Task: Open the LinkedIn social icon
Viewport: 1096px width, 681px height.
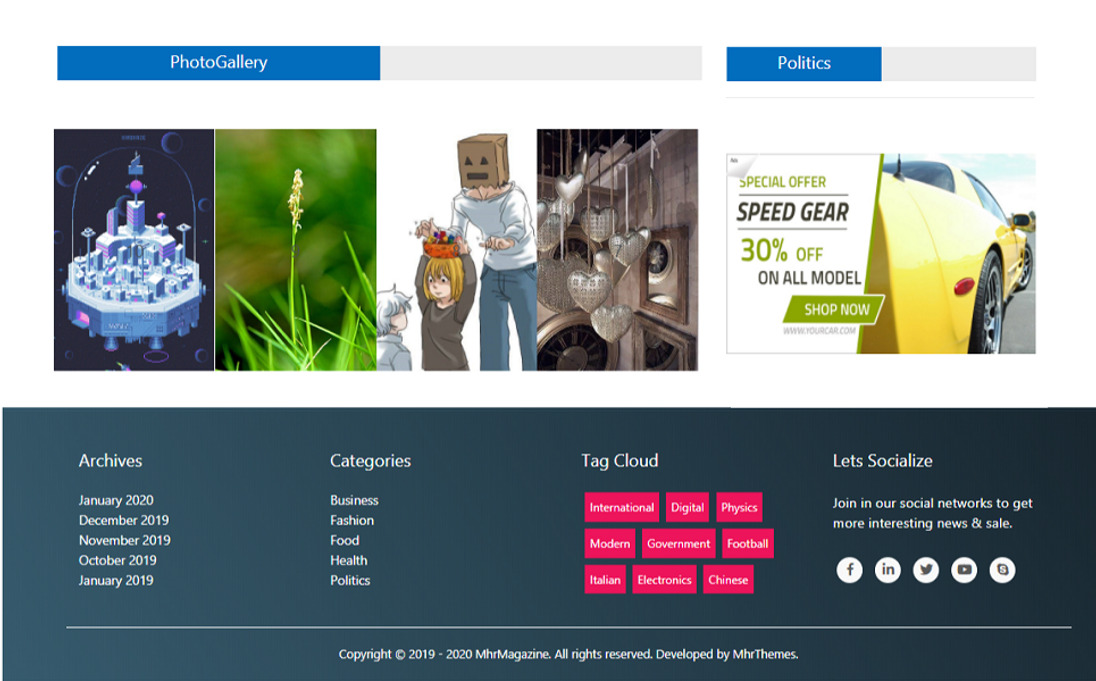Action: [x=888, y=570]
